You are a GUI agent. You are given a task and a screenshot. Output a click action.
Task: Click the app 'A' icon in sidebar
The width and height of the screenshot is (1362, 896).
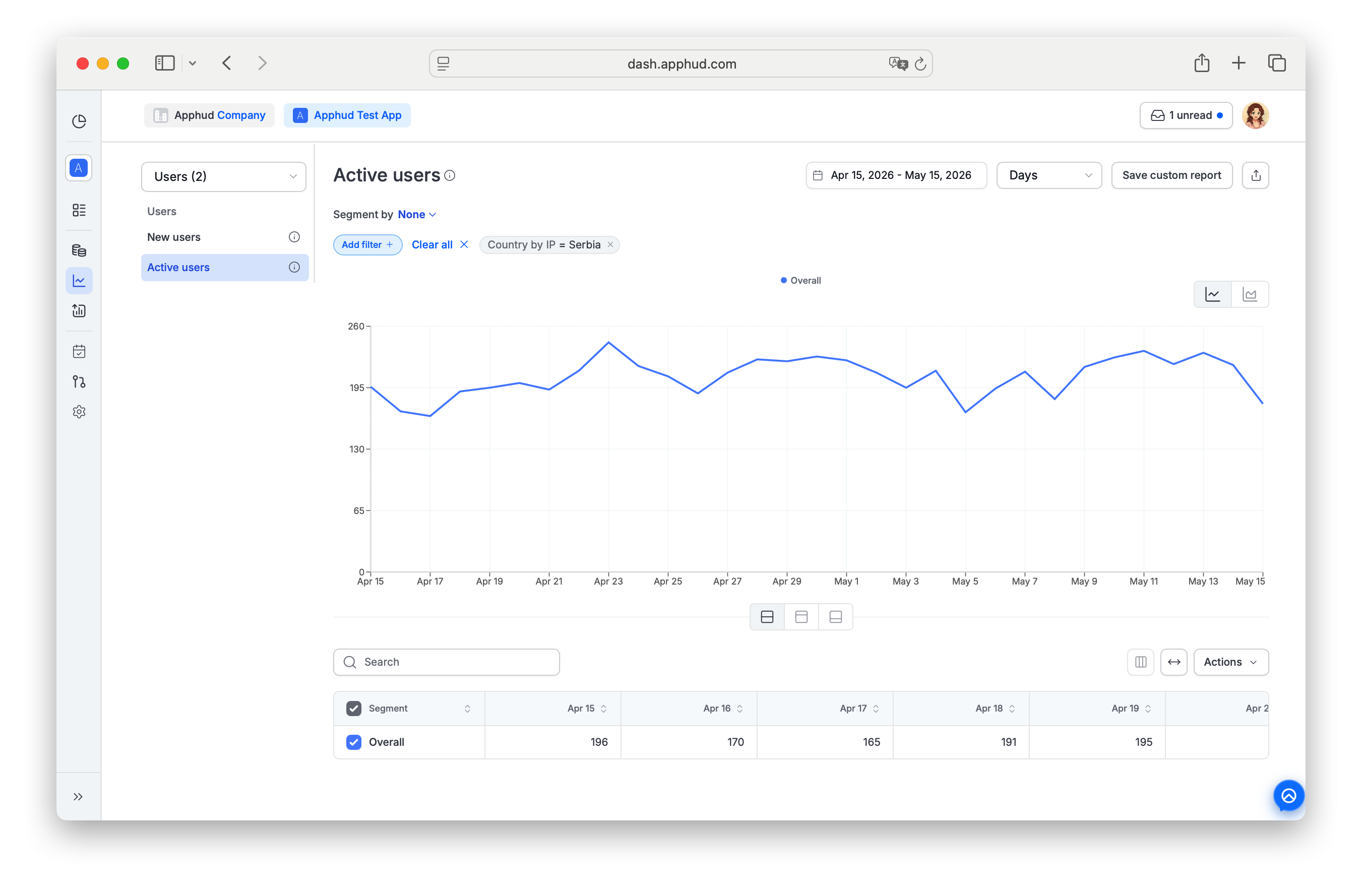(79, 168)
